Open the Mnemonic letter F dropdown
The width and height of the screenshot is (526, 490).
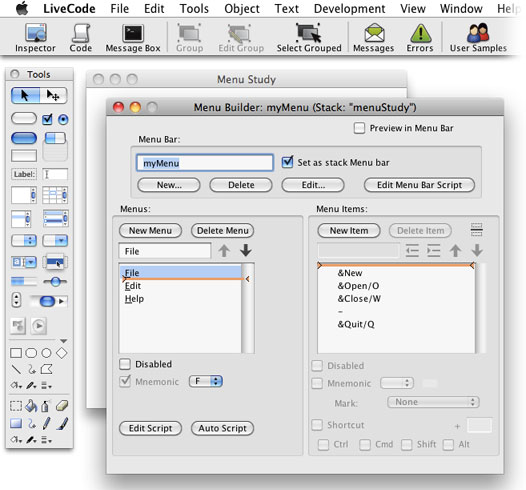pyautogui.click(x=206, y=381)
